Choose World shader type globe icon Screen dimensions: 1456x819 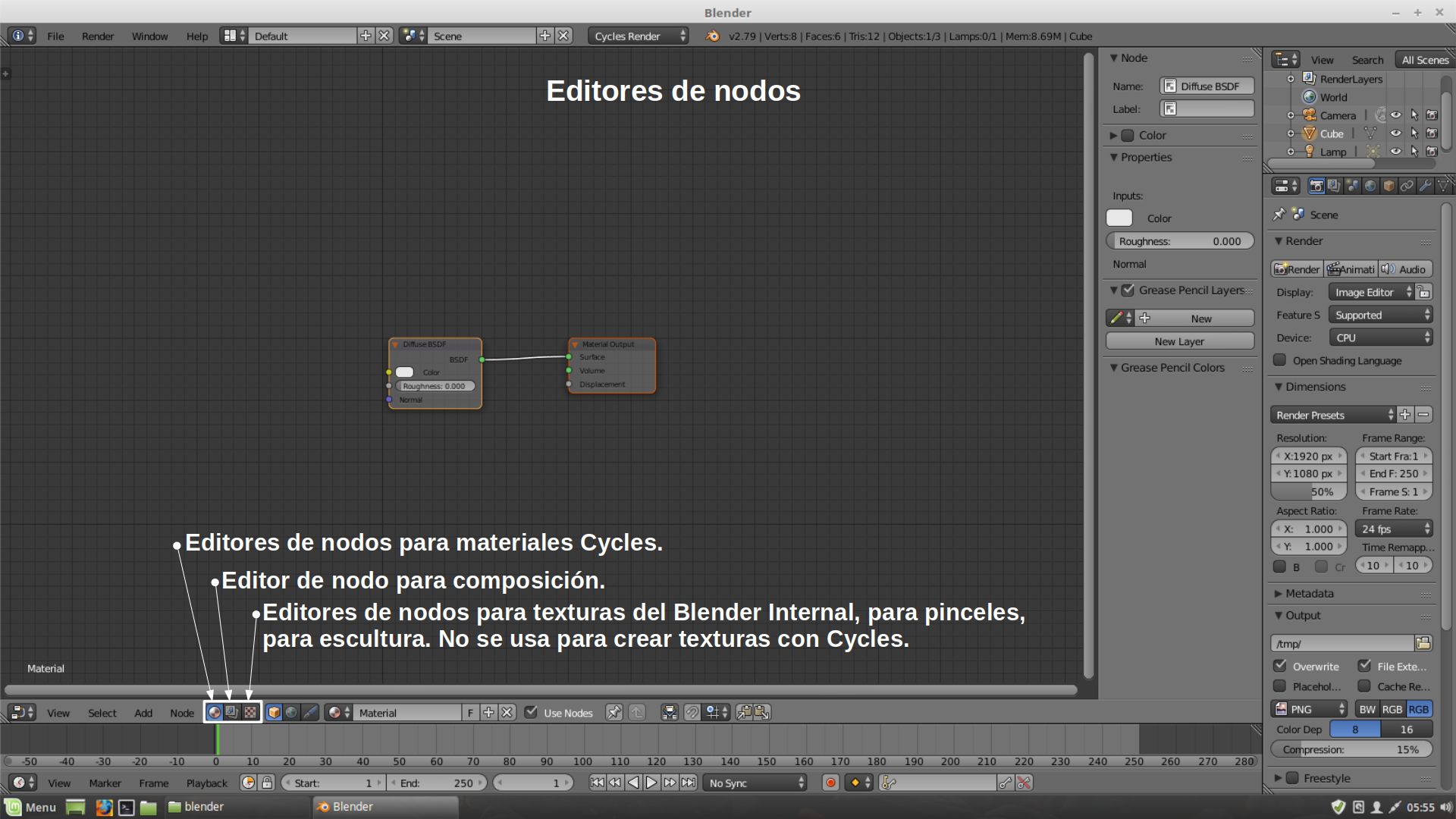coord(291,712)
